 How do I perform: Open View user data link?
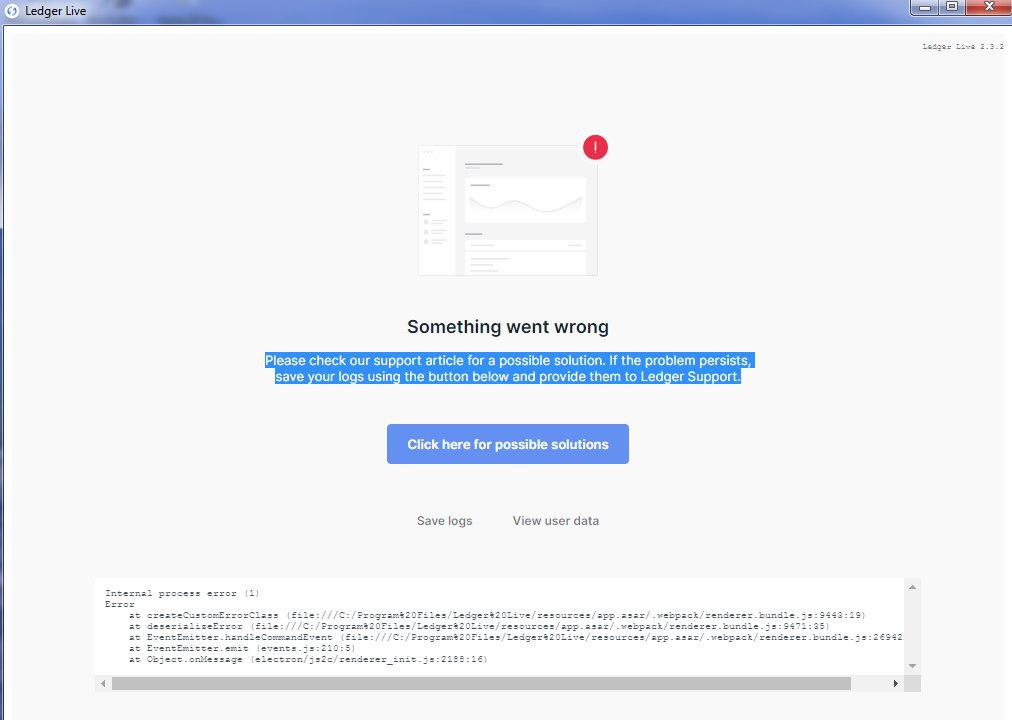[x=556, y=521]
